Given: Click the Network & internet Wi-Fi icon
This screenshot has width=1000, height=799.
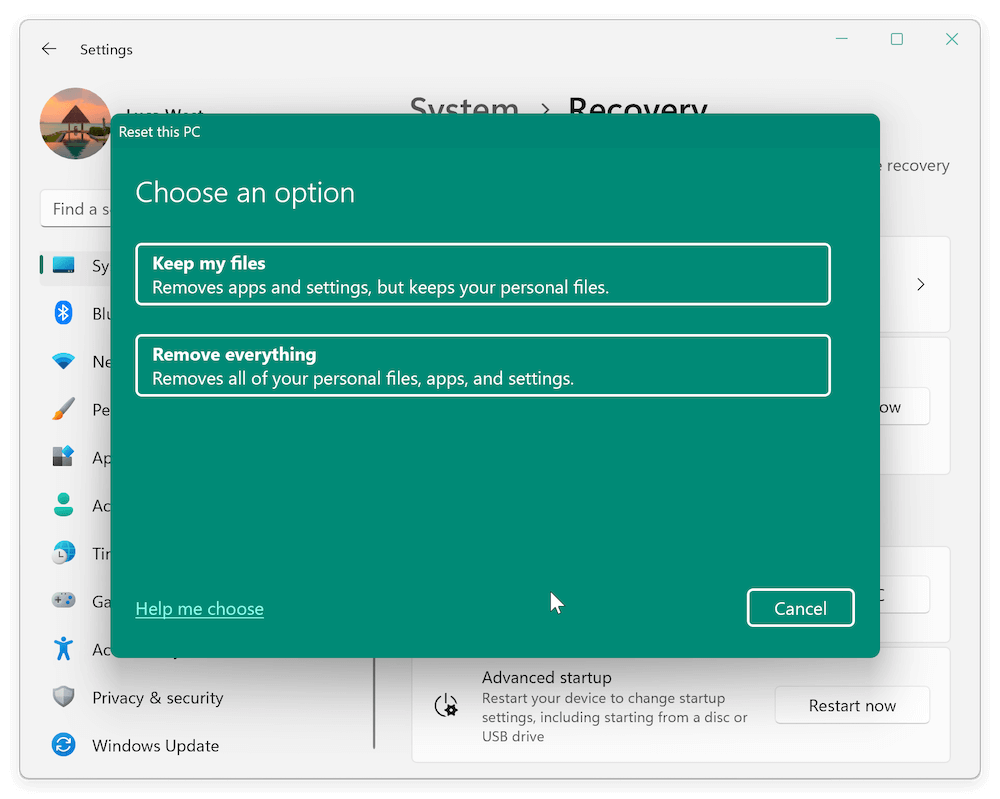Looking at the screenshot, I should pos(63,361).
